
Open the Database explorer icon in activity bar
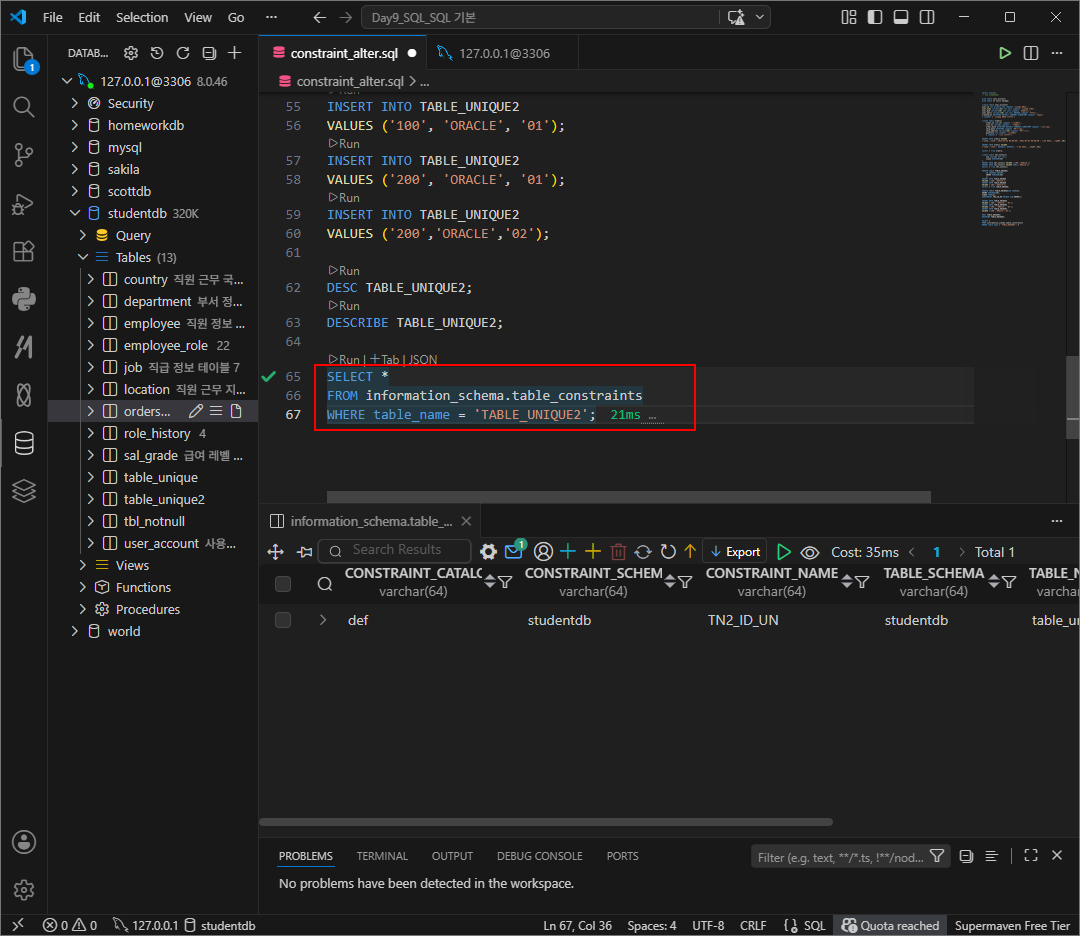point(23,444)
